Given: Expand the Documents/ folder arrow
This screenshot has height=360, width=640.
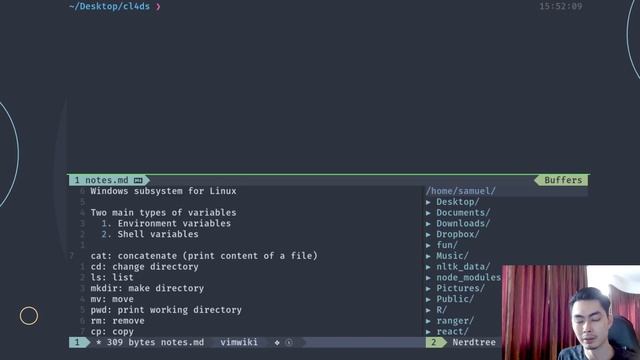Looking at the screenshot, I should [x=428, y=213].
